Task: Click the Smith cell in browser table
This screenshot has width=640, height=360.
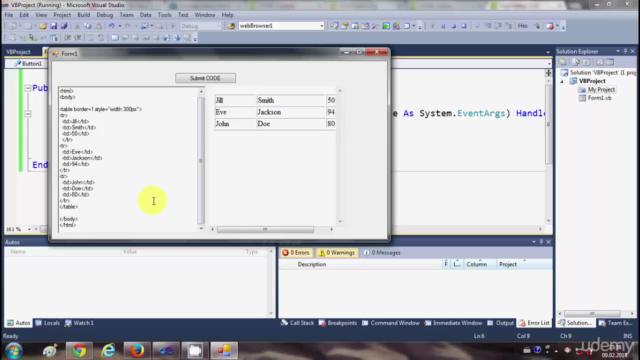Action: (291, 100)
